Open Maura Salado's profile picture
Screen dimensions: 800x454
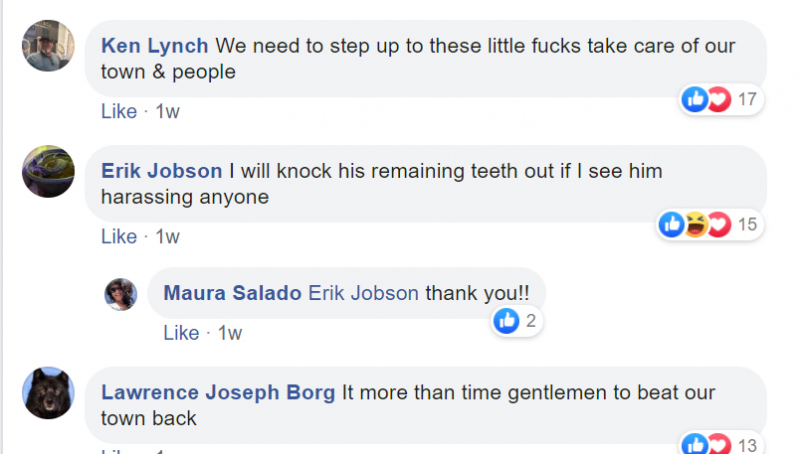[121, 293]
